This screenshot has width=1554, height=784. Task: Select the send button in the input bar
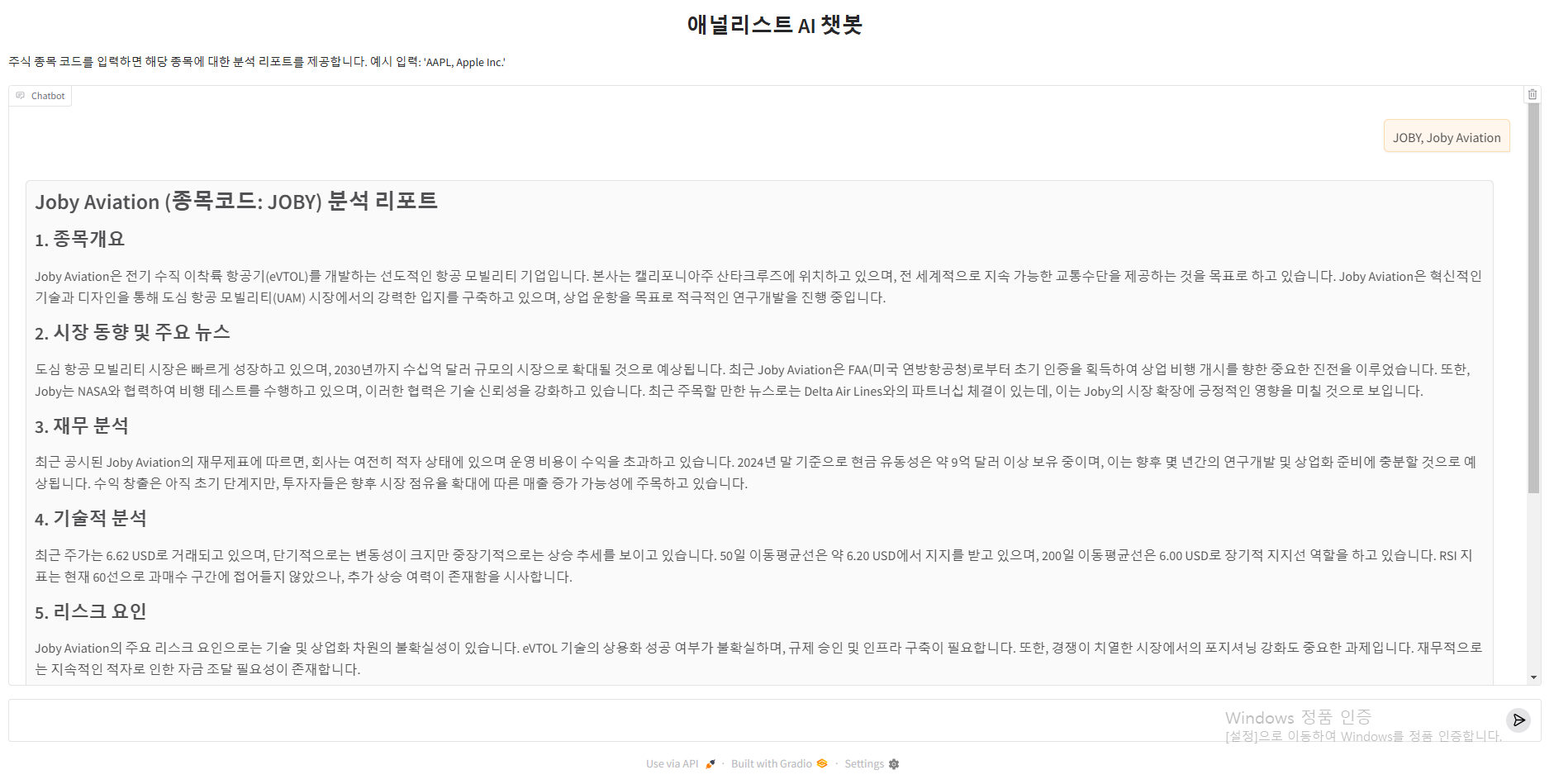(x=1518, y=720)
